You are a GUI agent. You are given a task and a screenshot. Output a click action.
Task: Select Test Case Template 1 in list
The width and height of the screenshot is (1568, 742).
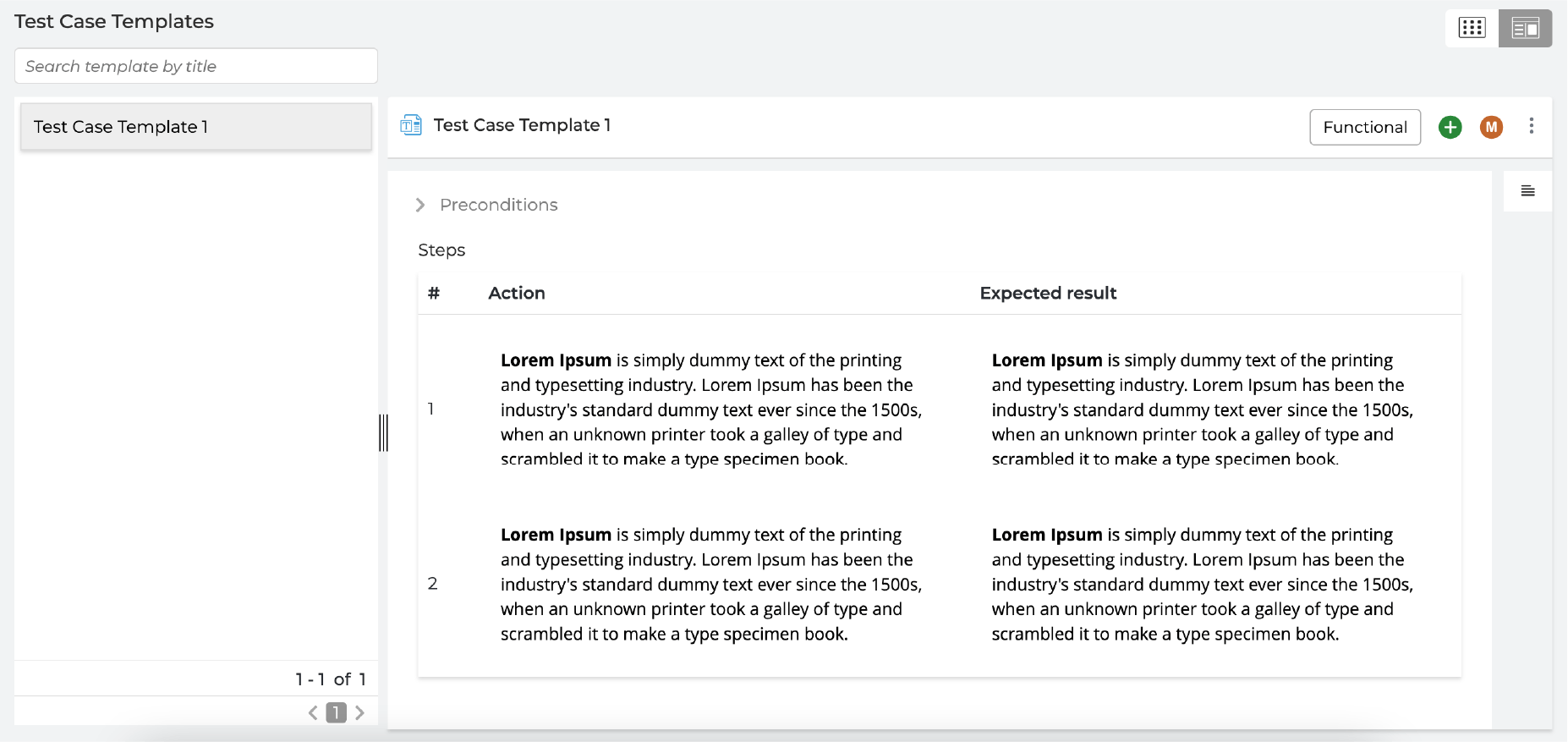click(196, 127)
